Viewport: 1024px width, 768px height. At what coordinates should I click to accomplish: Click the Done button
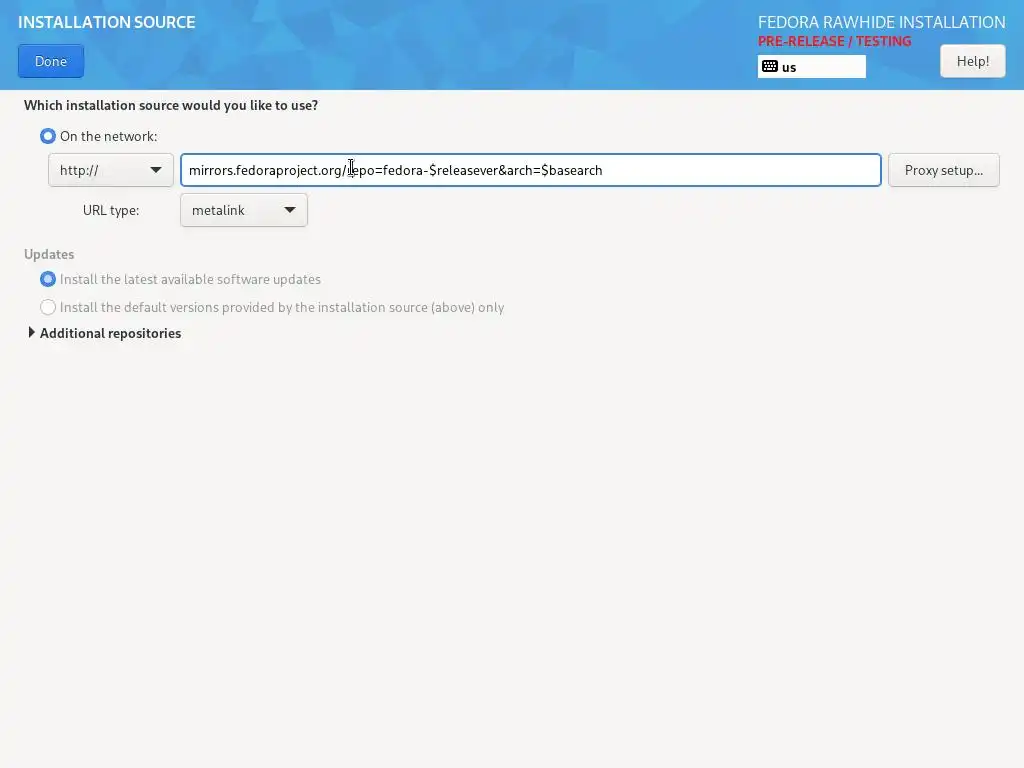tap(51, 61)
